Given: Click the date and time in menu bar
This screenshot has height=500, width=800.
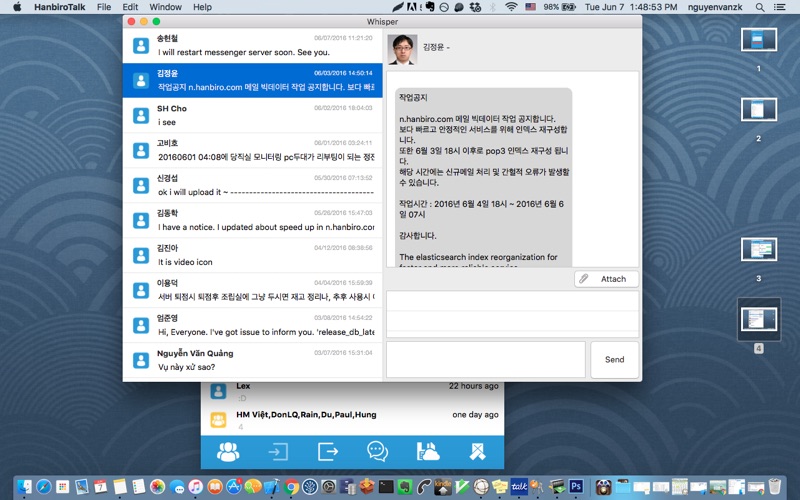Looking at the screenshot, I should point(631,7).
